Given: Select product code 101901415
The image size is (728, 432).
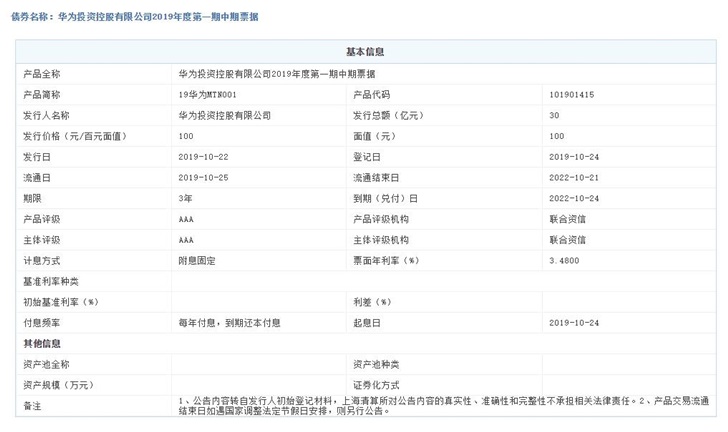Looking at the screenshot, I should pos(572,95).
